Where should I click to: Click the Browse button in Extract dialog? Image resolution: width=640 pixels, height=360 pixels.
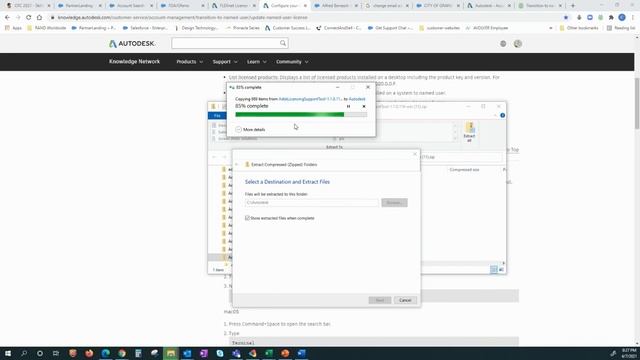coord(394,202)
